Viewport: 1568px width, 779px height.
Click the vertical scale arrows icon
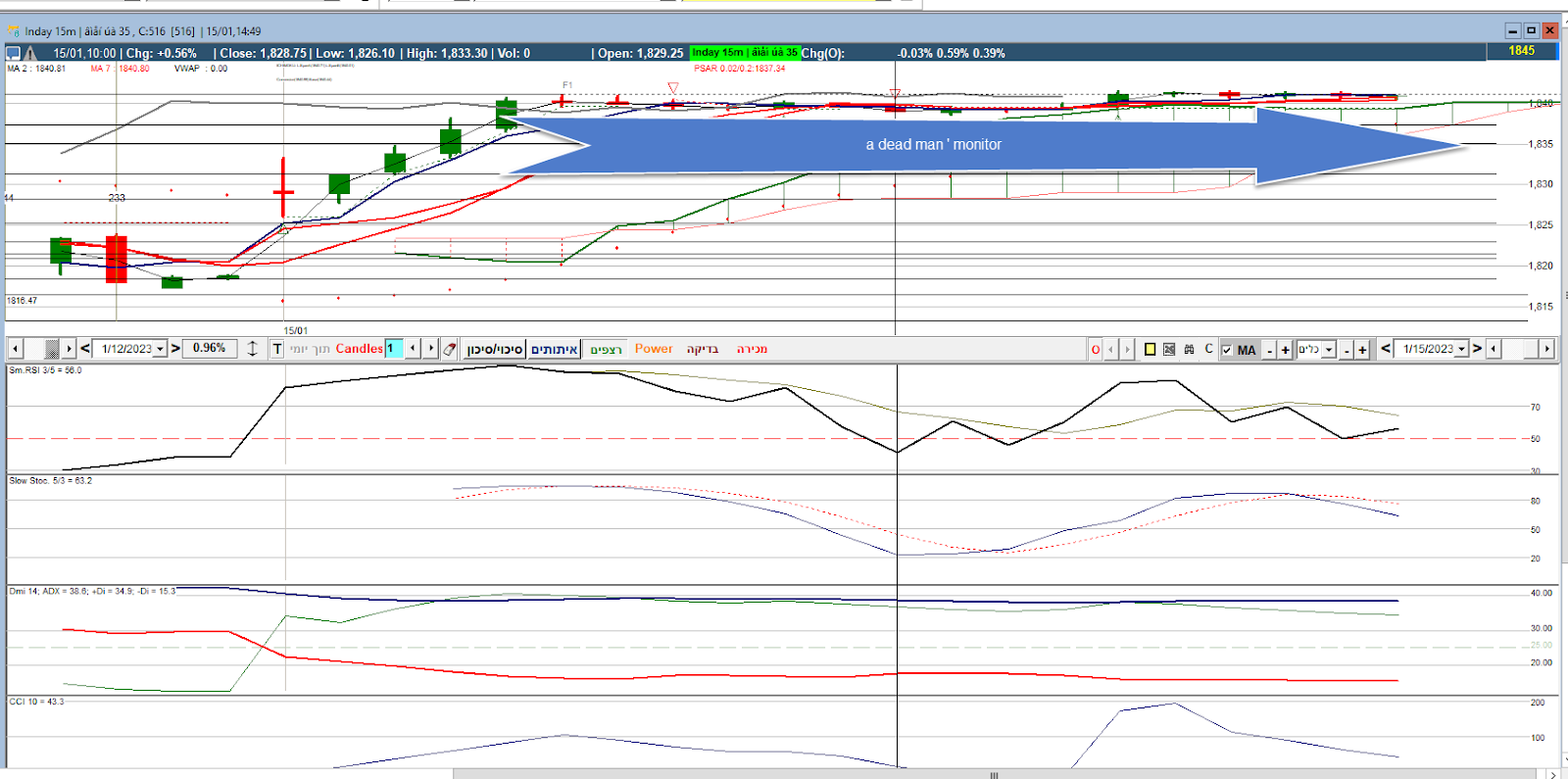(252, 349)
